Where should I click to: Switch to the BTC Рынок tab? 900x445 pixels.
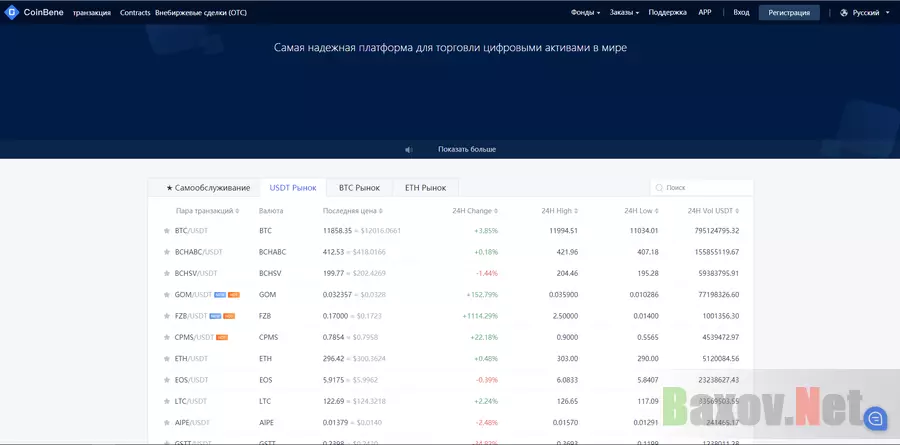click(x=359, y=188)
